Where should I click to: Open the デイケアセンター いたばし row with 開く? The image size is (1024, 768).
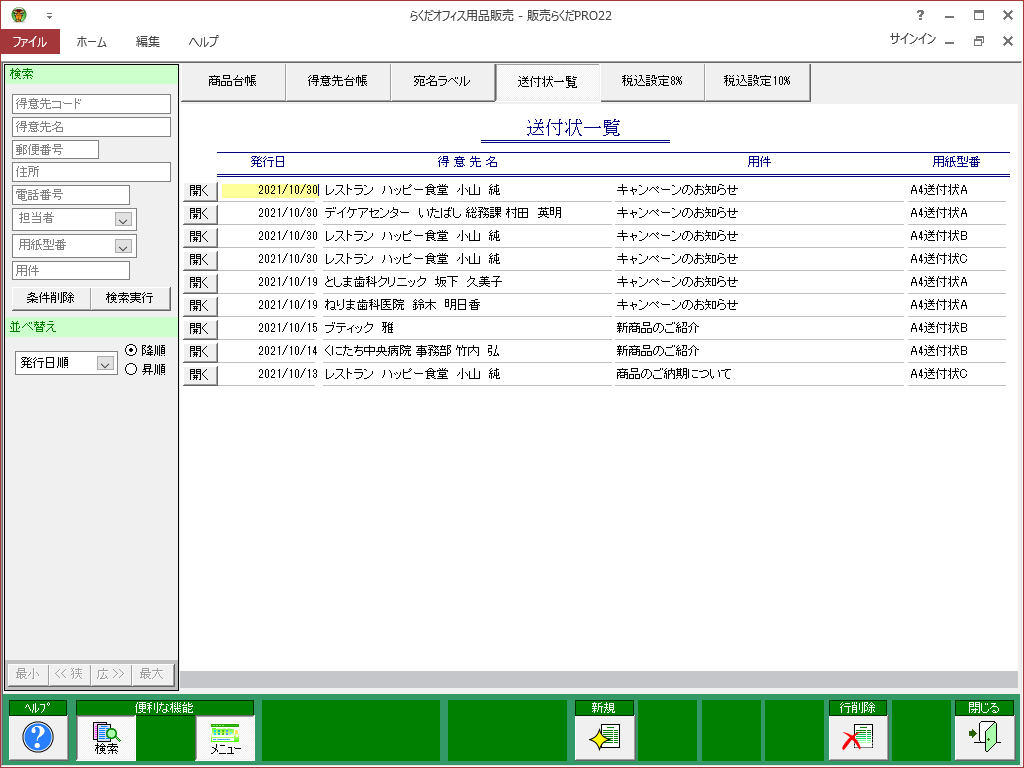200,214
